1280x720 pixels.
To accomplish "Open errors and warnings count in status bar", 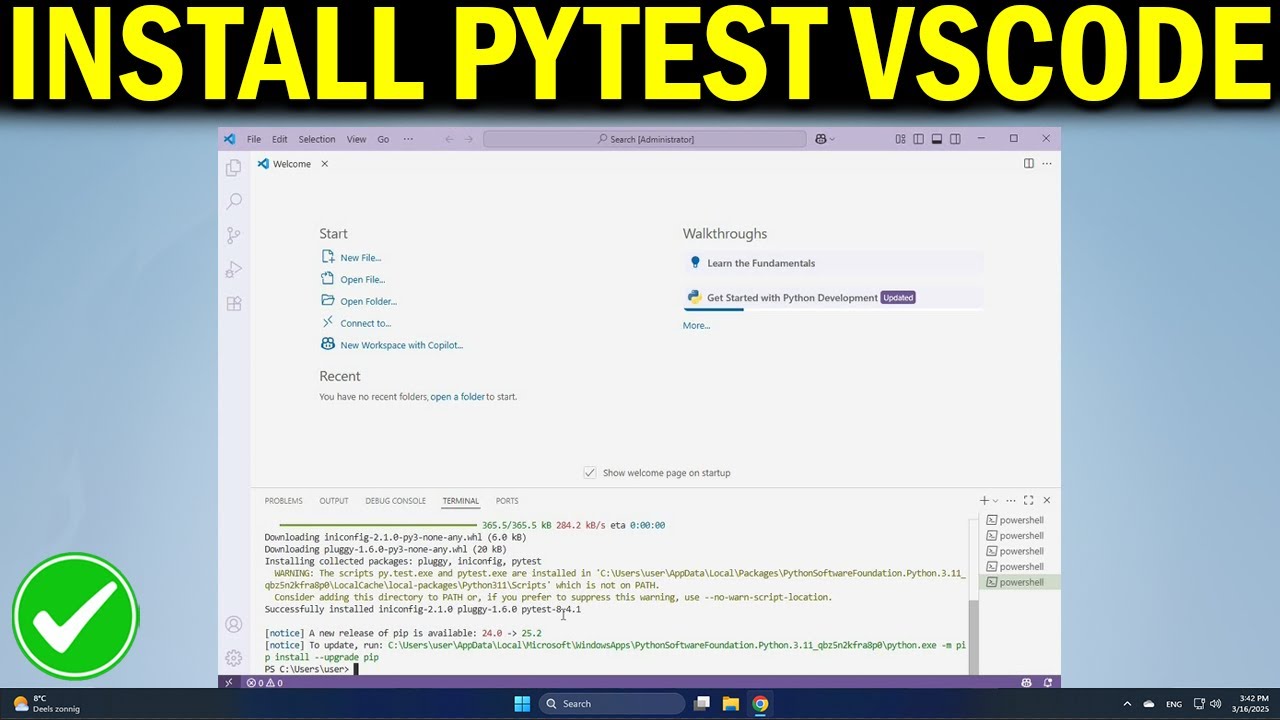I will coord(265,683).
